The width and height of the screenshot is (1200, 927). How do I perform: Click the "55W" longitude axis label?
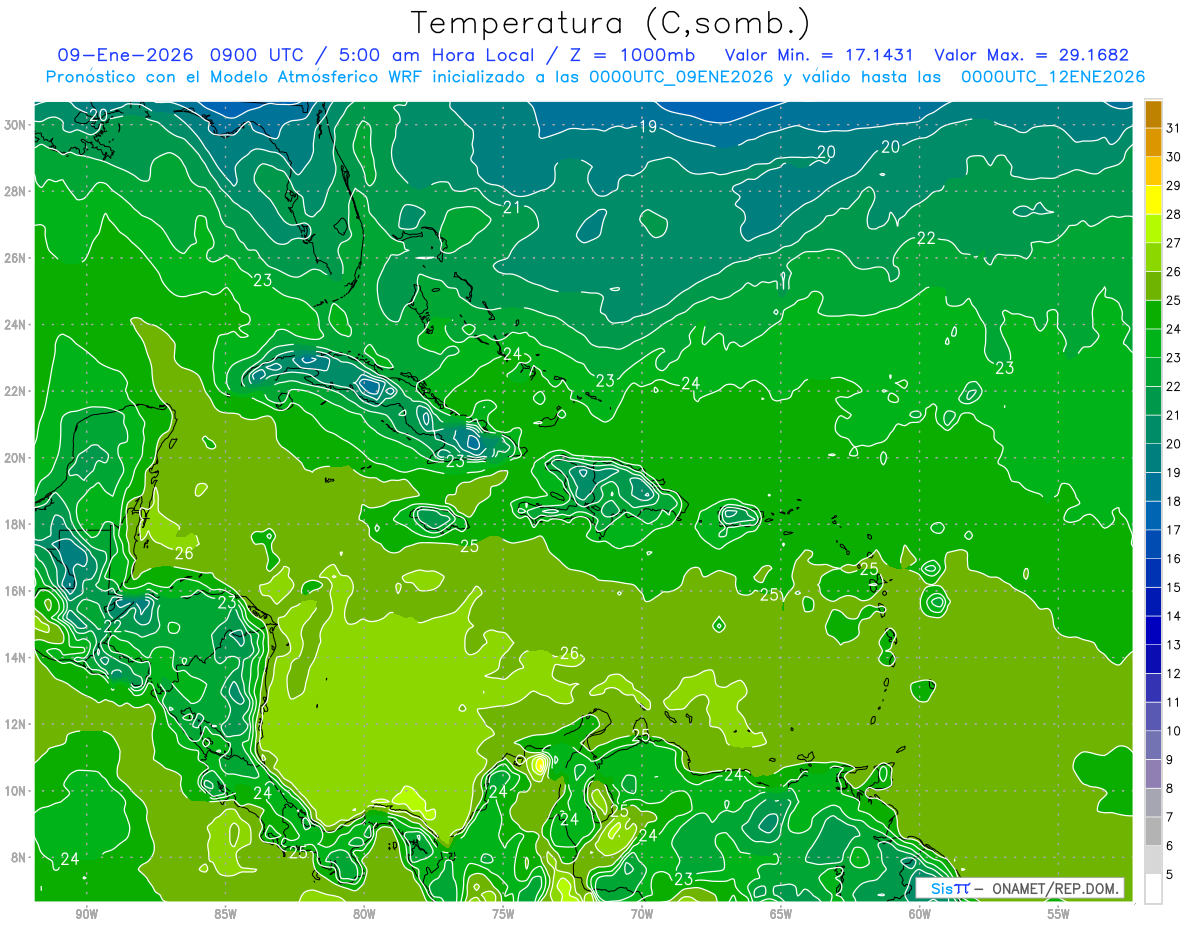(1059, 914)
